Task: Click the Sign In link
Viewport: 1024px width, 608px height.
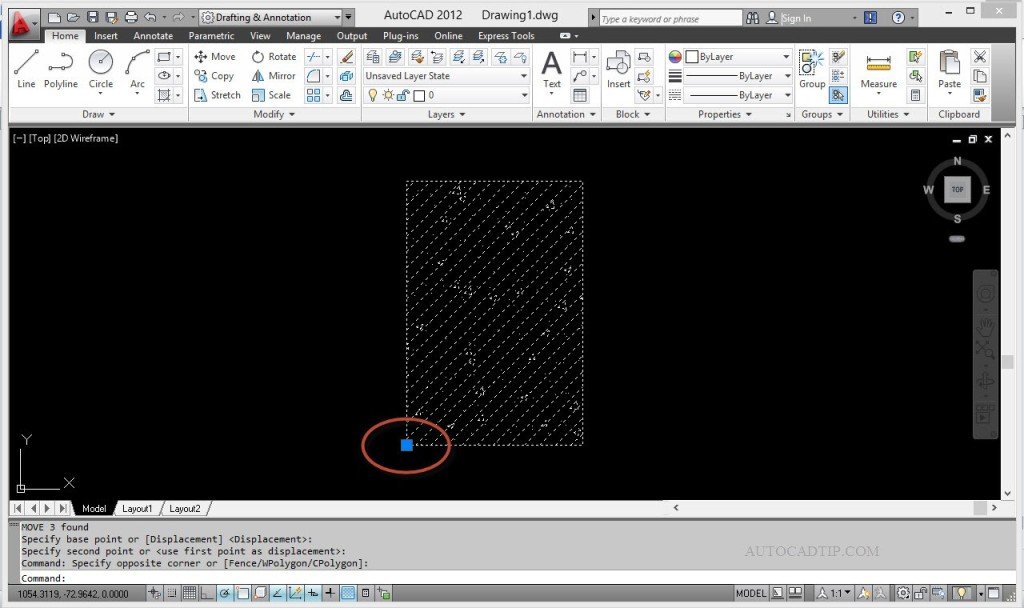Action: (796, 18)
